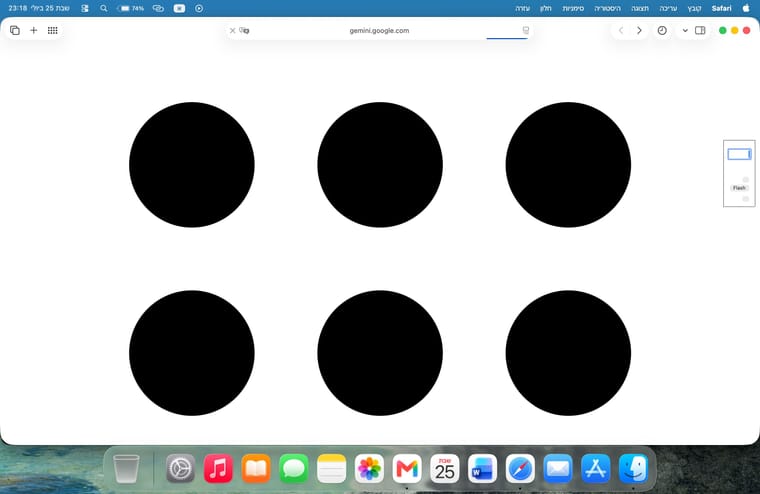The image size is (760, 494).
Task: Open the היסטוריה menu
Action: pyautogui.click(x=607, y=8)
